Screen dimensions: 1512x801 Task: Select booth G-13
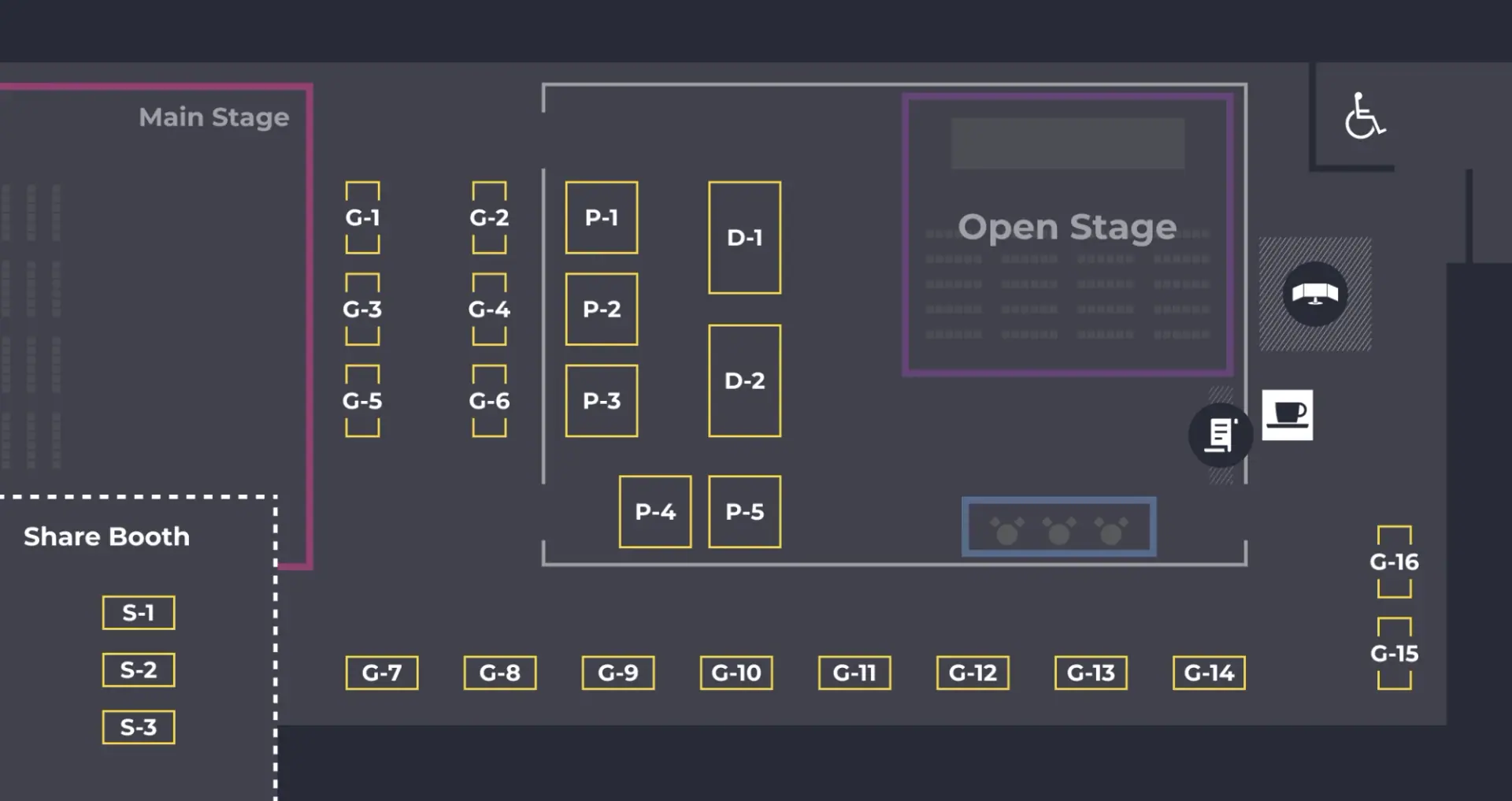(1091, 673)
